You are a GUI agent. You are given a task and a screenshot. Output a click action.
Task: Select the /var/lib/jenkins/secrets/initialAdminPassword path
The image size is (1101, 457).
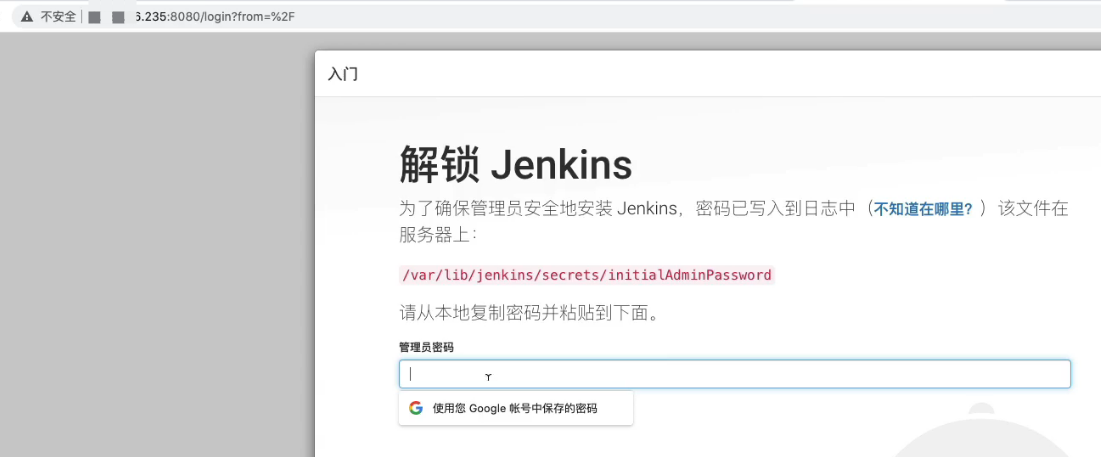[x=586, y=275]
